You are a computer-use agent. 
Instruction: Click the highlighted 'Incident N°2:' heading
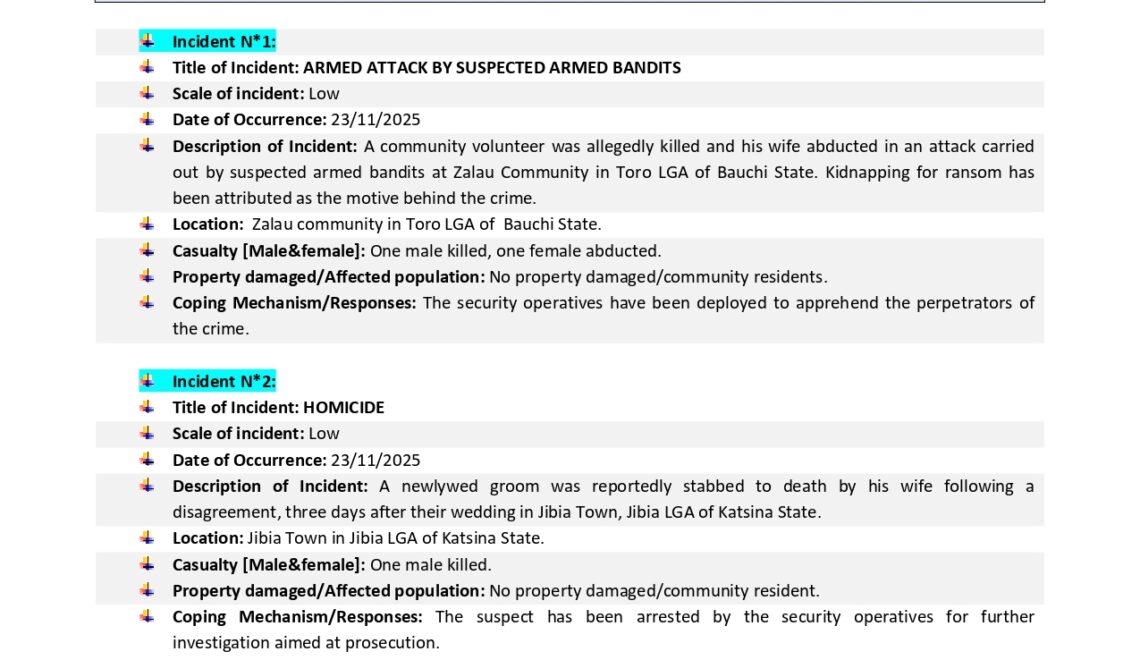(x=223, y=382)
